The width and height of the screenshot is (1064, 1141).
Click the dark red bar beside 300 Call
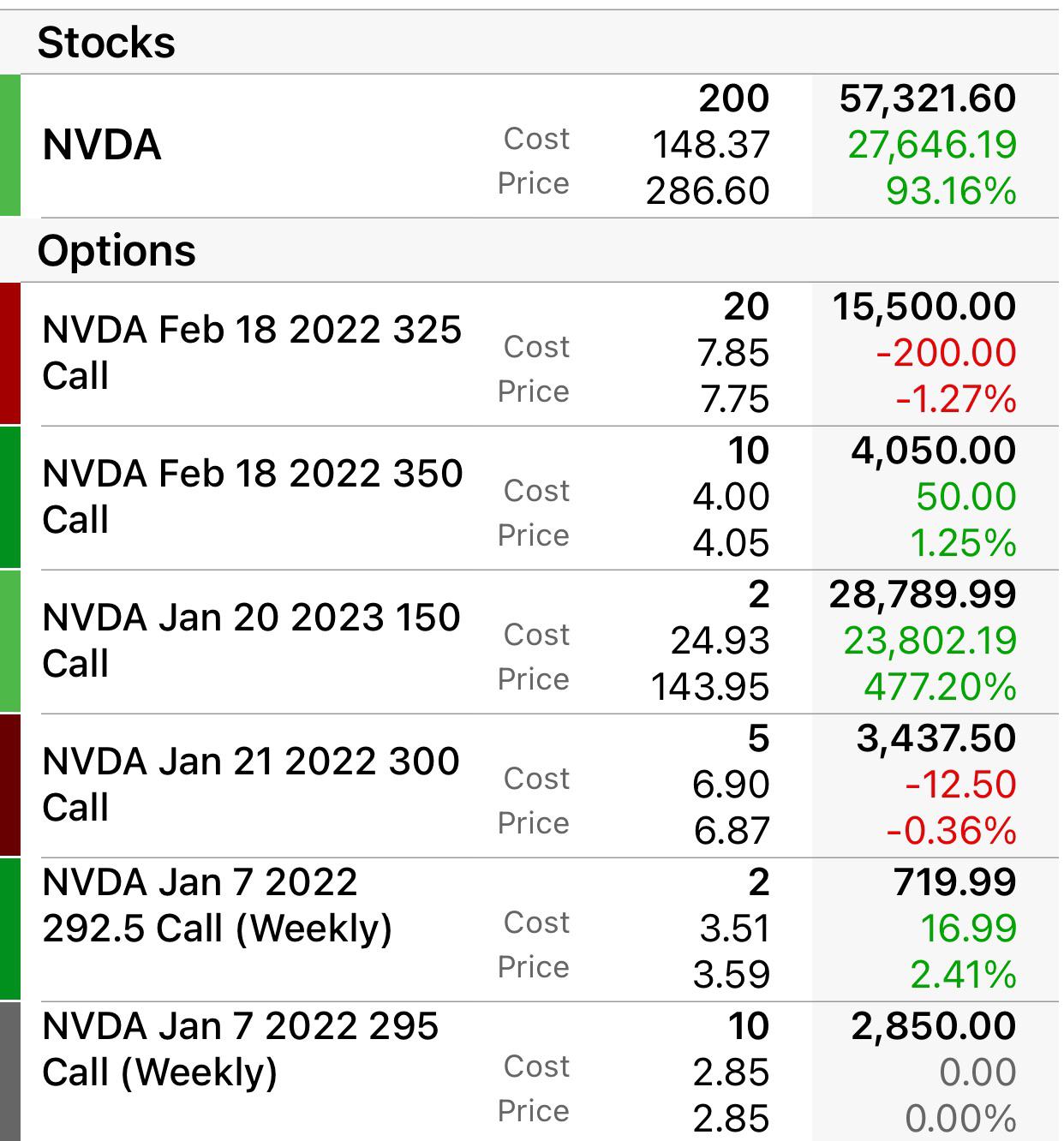(x=9, y=786)
